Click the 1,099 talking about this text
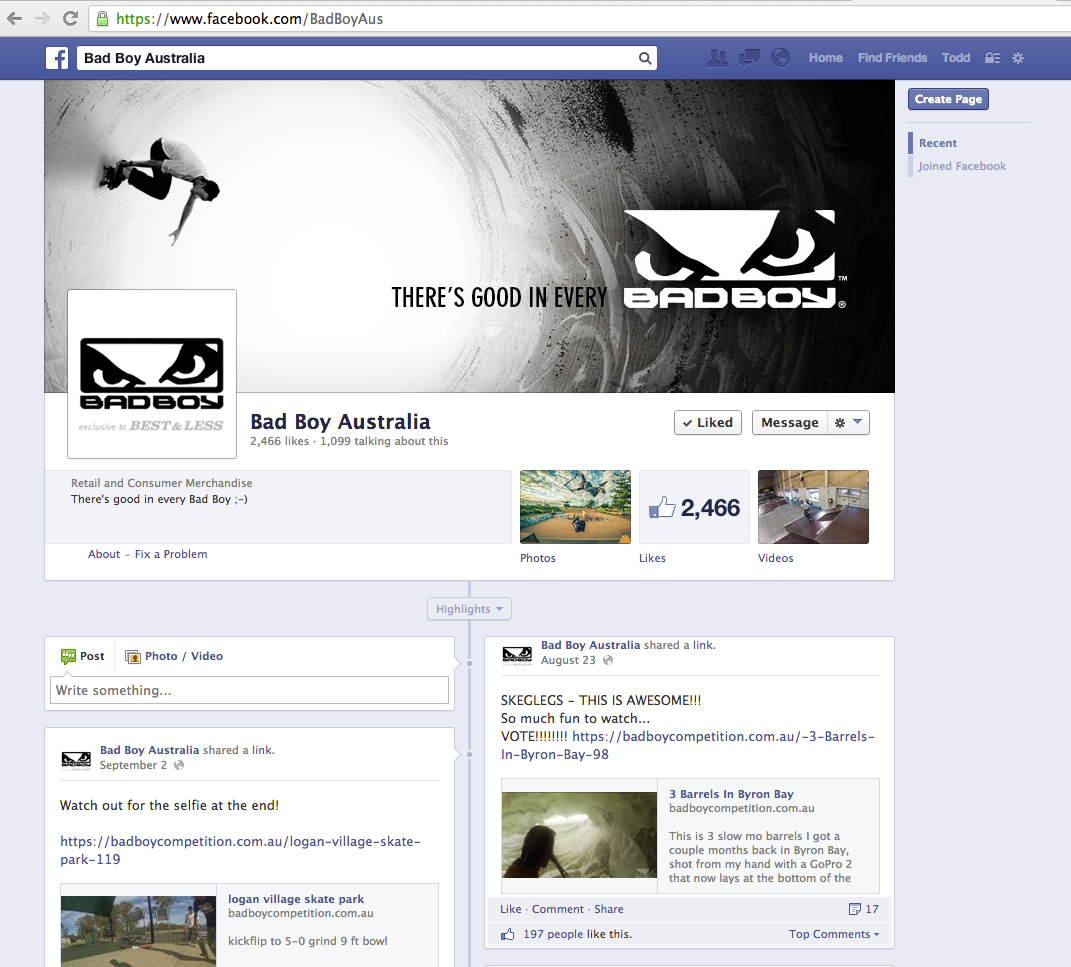The image size is (1071, 967). point(384,441)
